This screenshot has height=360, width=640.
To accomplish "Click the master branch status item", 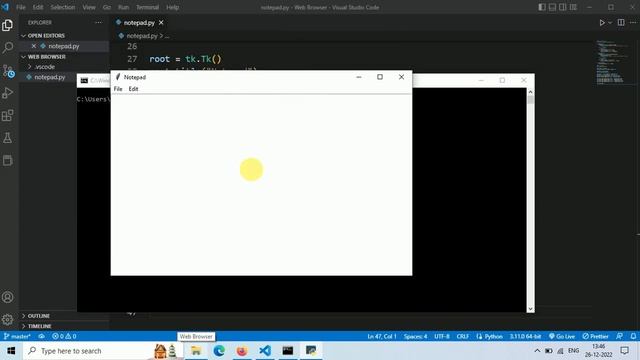I will [x=17, y=336].
